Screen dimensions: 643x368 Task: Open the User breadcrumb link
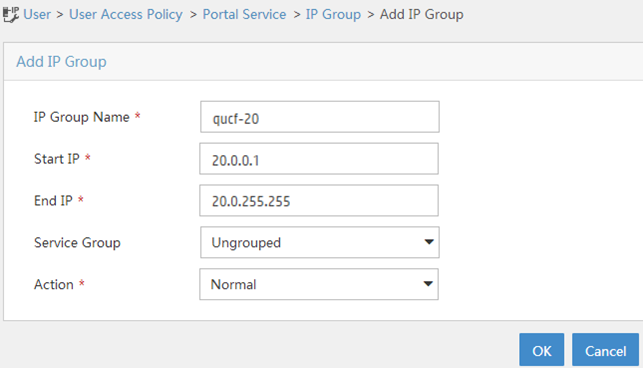(x=37, y=14)
